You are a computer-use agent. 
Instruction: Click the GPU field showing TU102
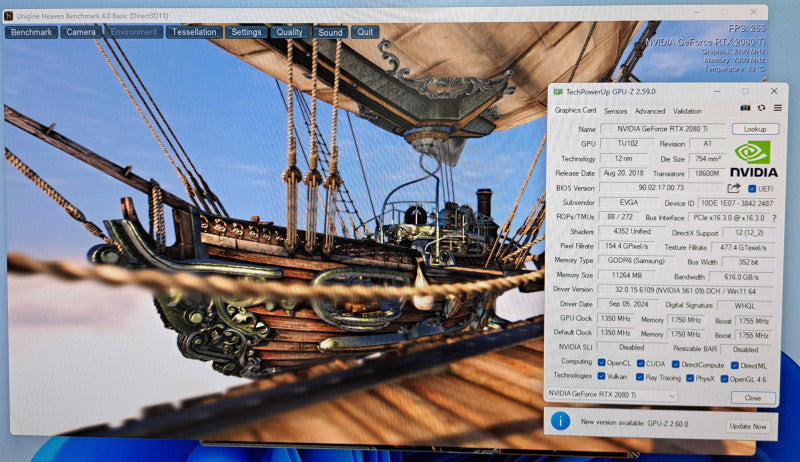tap(627, 143)
